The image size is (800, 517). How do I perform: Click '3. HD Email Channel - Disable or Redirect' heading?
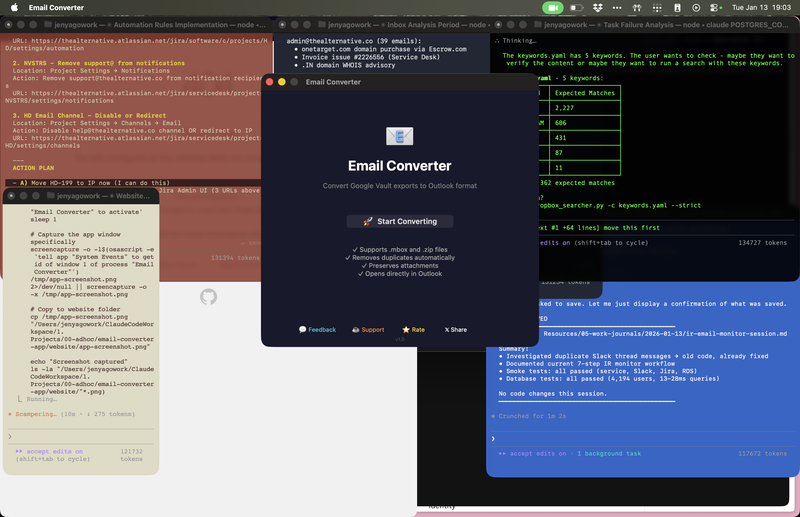coord(89,115)
